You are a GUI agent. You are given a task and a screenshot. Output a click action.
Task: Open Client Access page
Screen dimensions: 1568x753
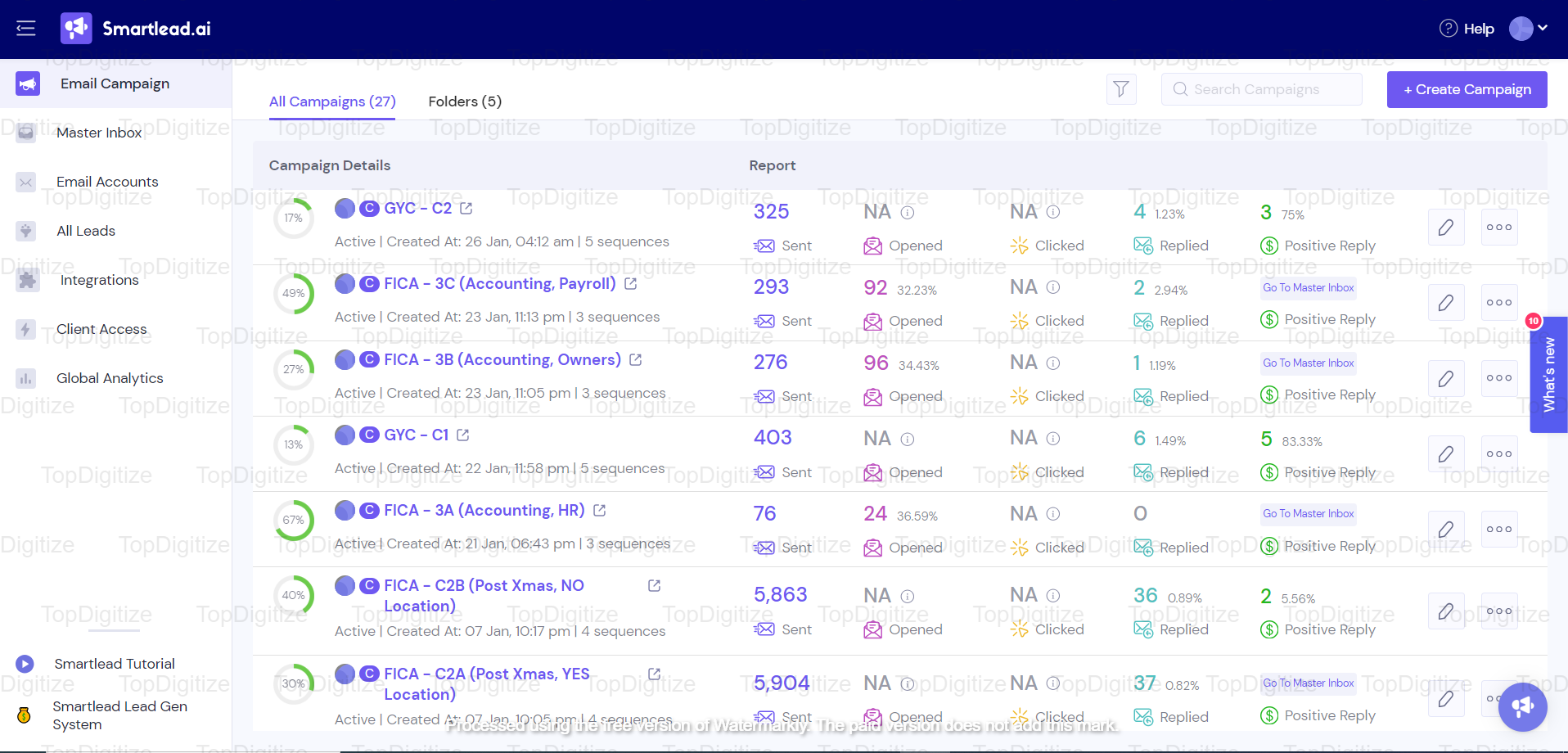pyautogui.click(x=101, y=329)
